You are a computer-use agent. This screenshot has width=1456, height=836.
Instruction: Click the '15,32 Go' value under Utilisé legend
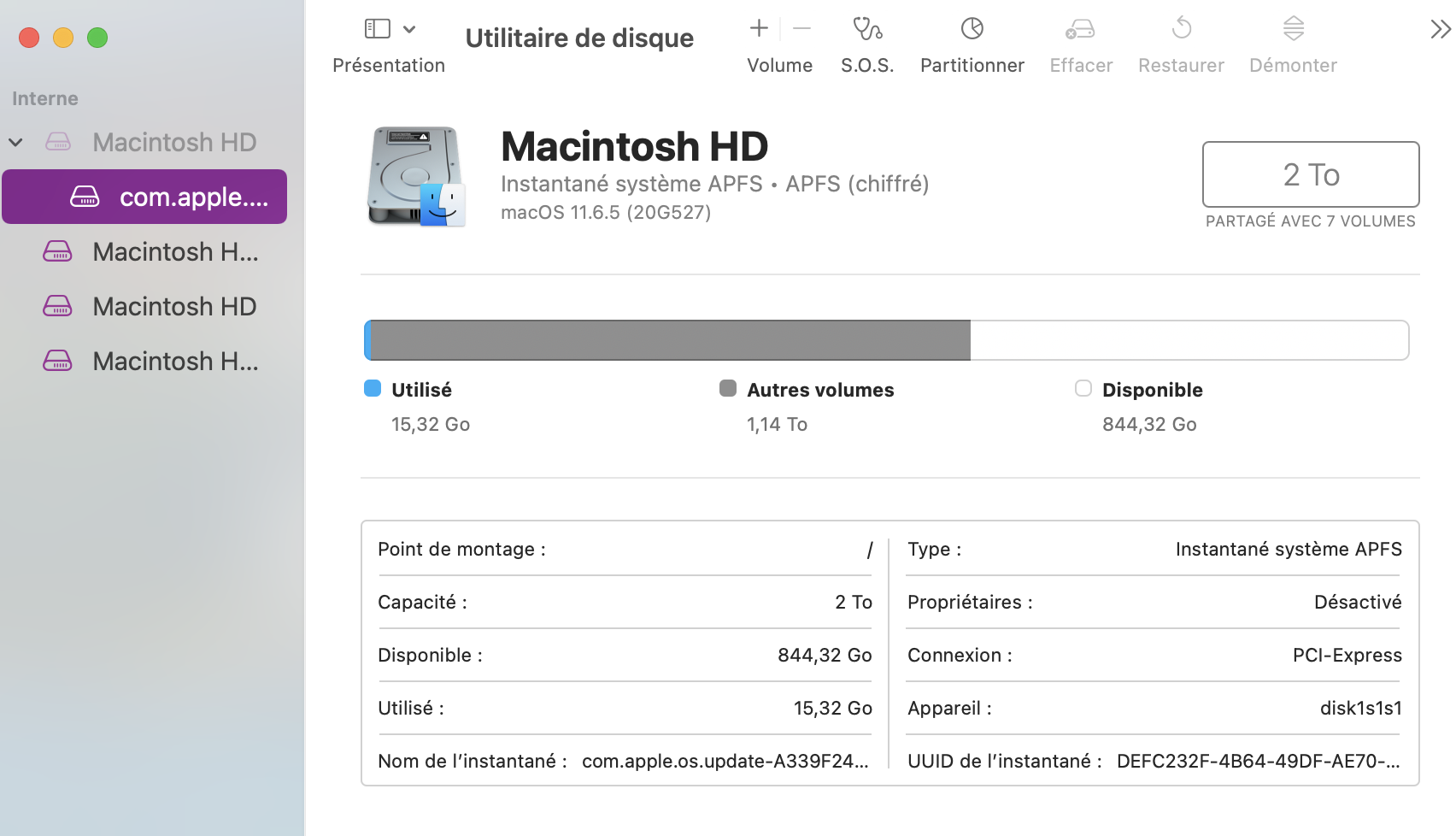coord(431,424)
